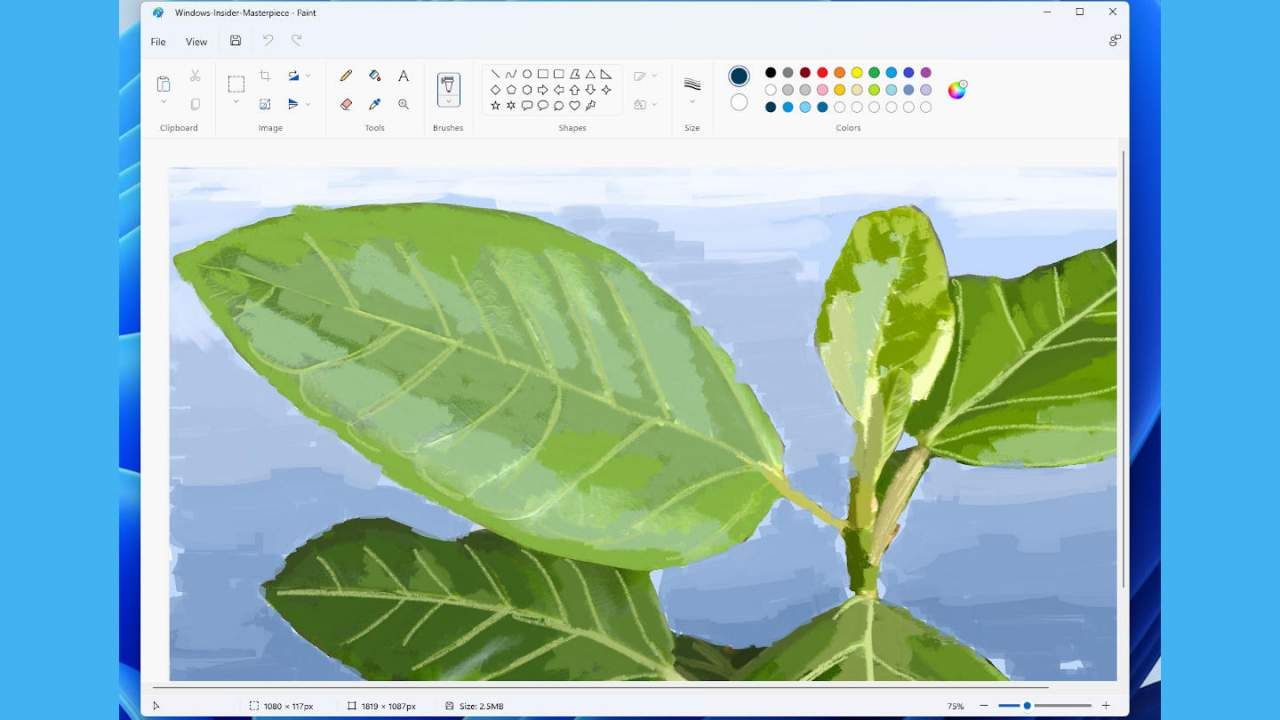Image resolution: width=1280 pixels, height=720 pixels.
Task: Select the five-point star shape
Action: click(x=495, y=105)
